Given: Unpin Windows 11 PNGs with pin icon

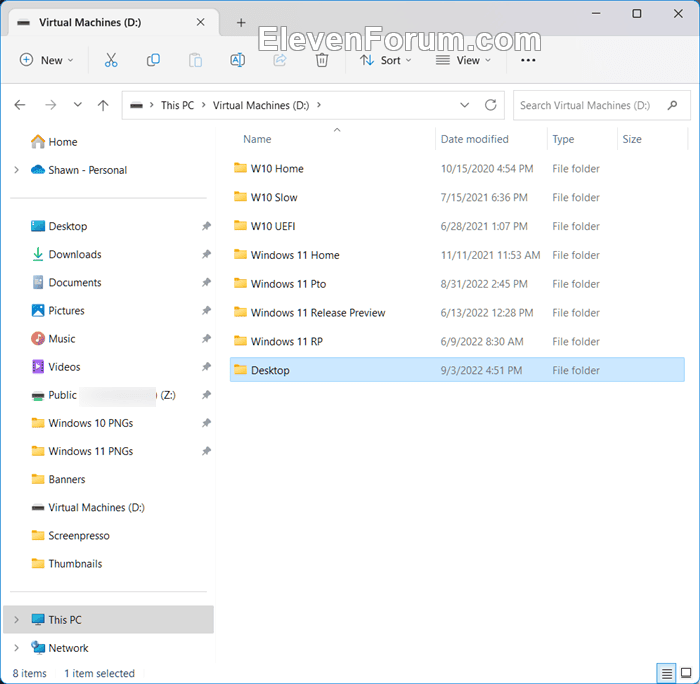Looking at the screenshot, I should (206, 451).
